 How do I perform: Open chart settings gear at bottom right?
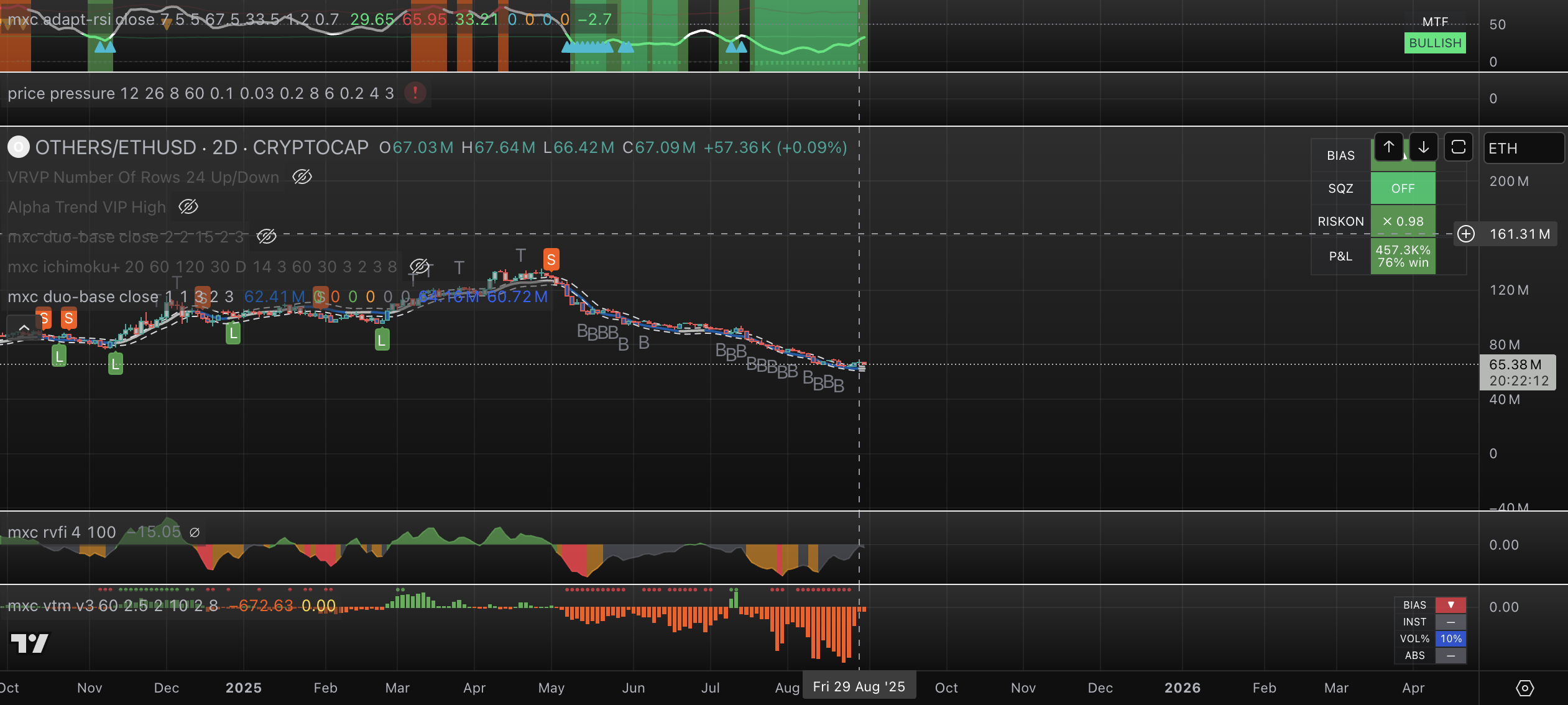(1524, 688)
